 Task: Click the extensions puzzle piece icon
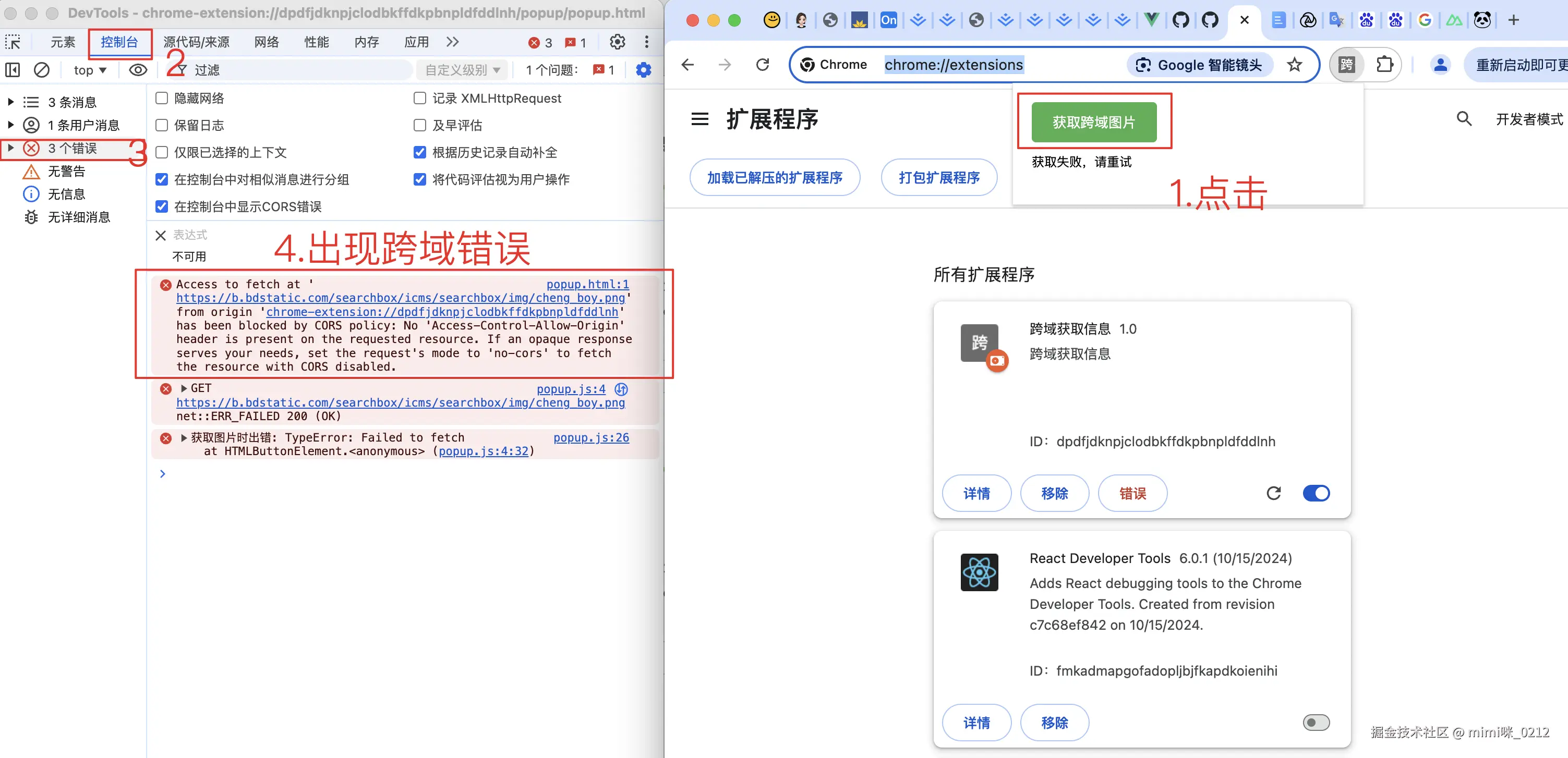(1384, 65)
